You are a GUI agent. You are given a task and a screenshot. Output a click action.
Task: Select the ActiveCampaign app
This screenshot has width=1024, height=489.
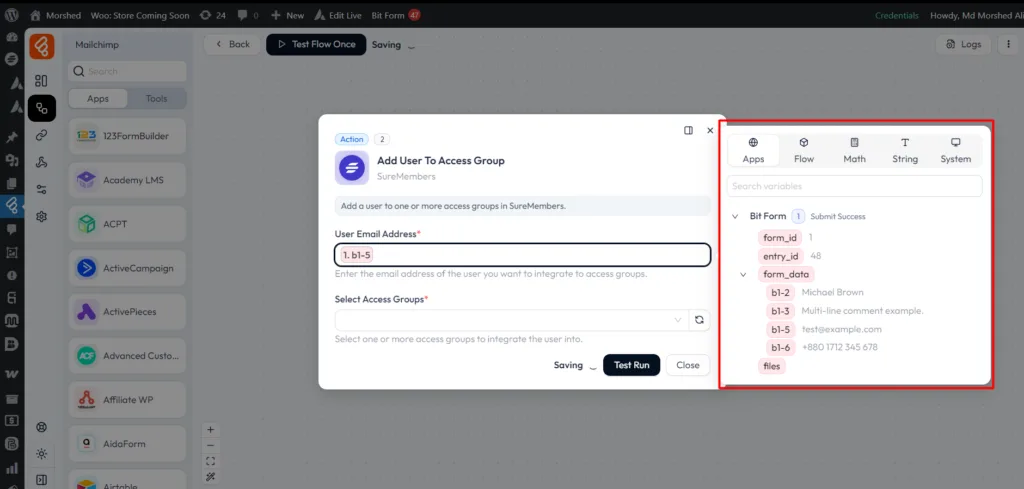pyautogui.click(x=127, y=268)
